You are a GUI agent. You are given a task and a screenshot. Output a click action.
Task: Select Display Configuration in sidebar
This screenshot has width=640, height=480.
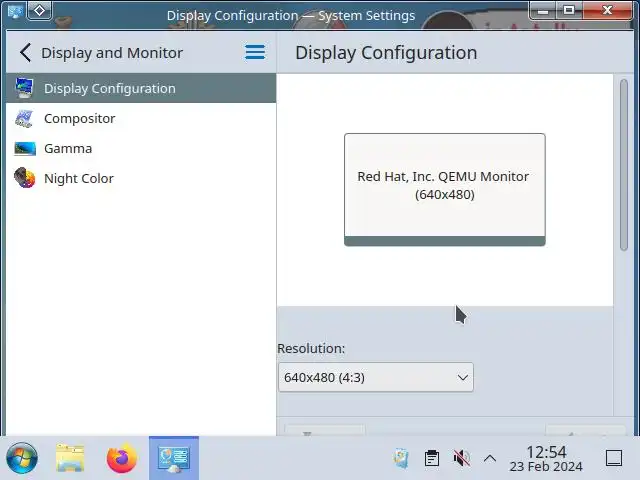[x=141, y=88]
